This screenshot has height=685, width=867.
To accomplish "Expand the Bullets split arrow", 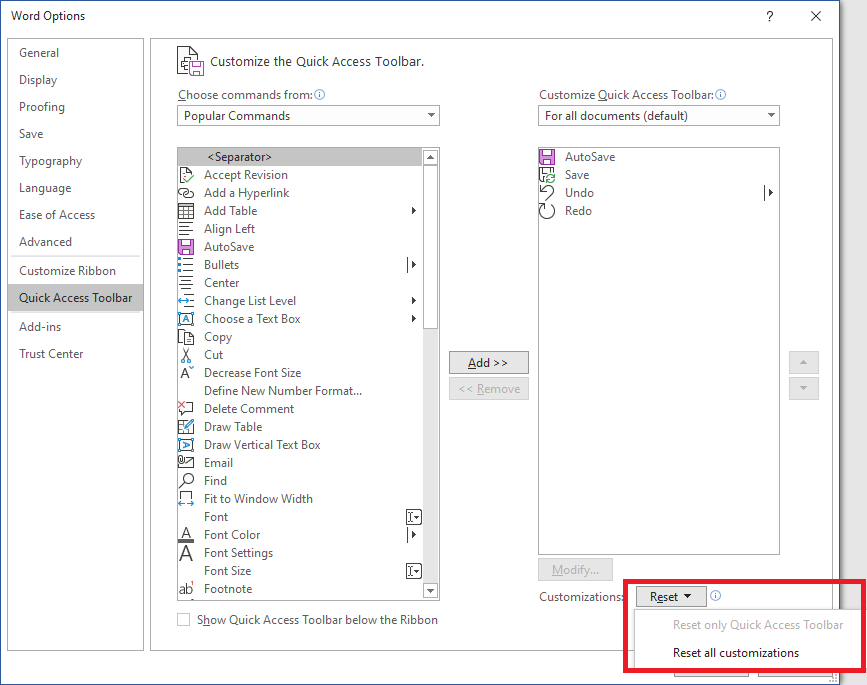I will (412, 265).
